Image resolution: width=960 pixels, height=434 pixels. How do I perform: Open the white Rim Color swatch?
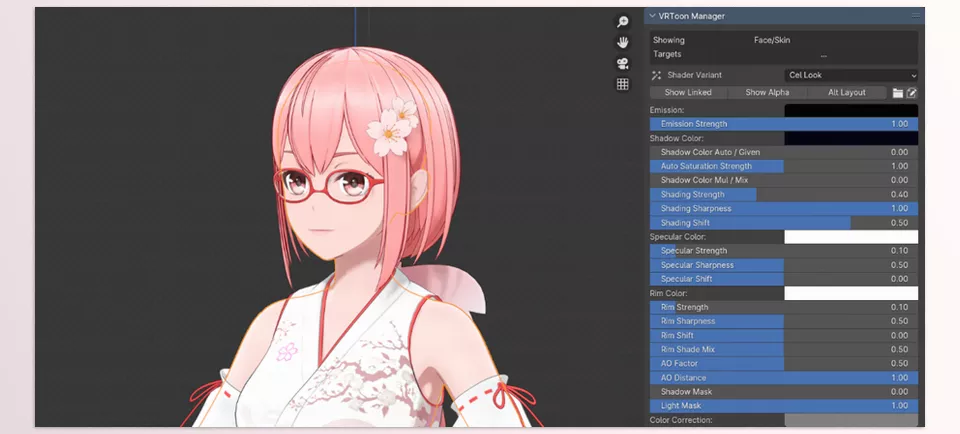tap(851, 293)
